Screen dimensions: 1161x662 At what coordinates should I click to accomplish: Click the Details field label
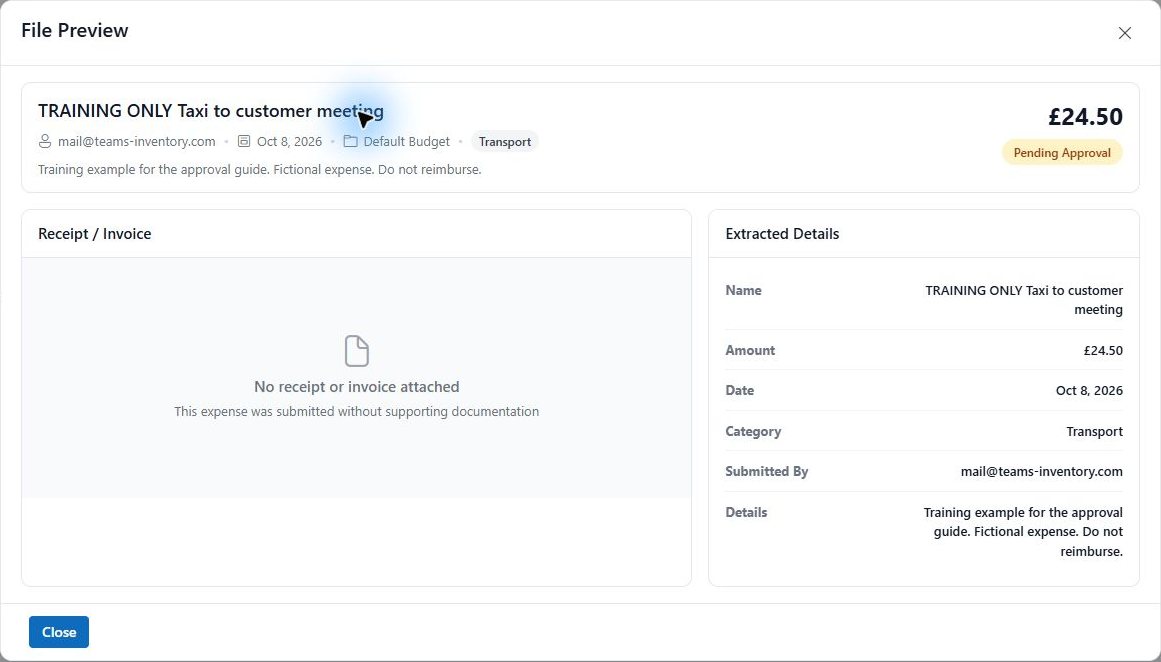click(746, 512)
